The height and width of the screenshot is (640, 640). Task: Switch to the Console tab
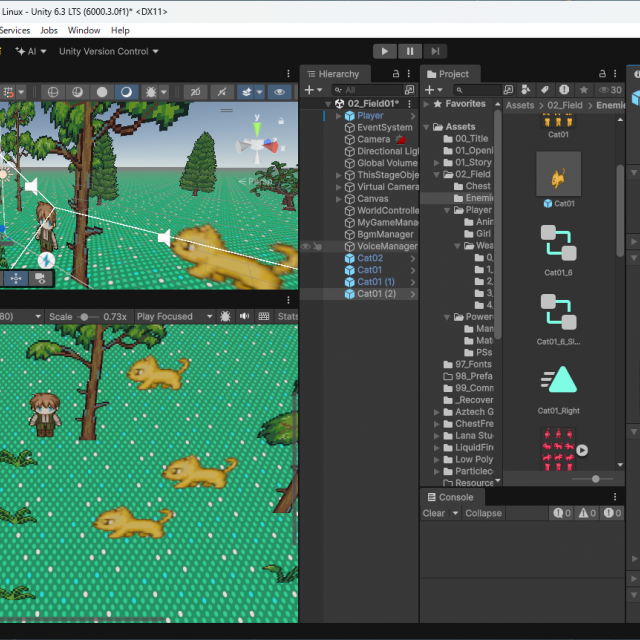(x=450, y=497)
